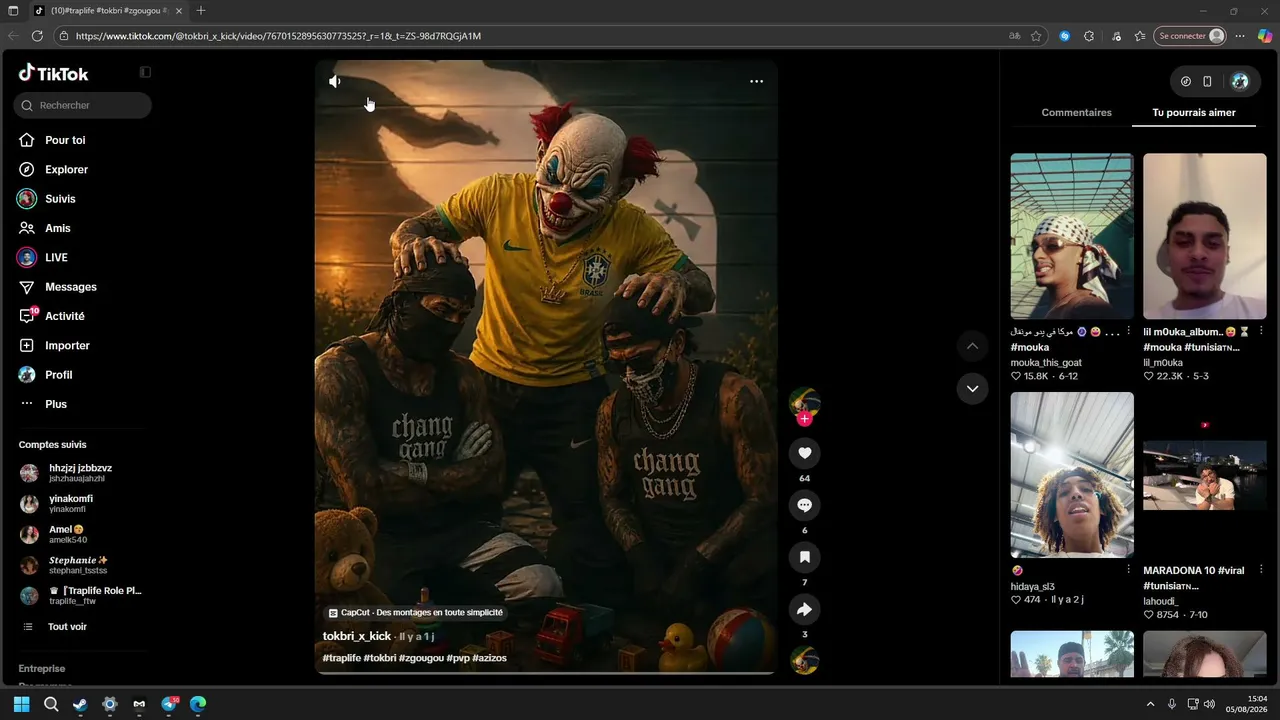Open Activité notifications
Viewport: 1280px width, 720px height.
coord(64,316)
